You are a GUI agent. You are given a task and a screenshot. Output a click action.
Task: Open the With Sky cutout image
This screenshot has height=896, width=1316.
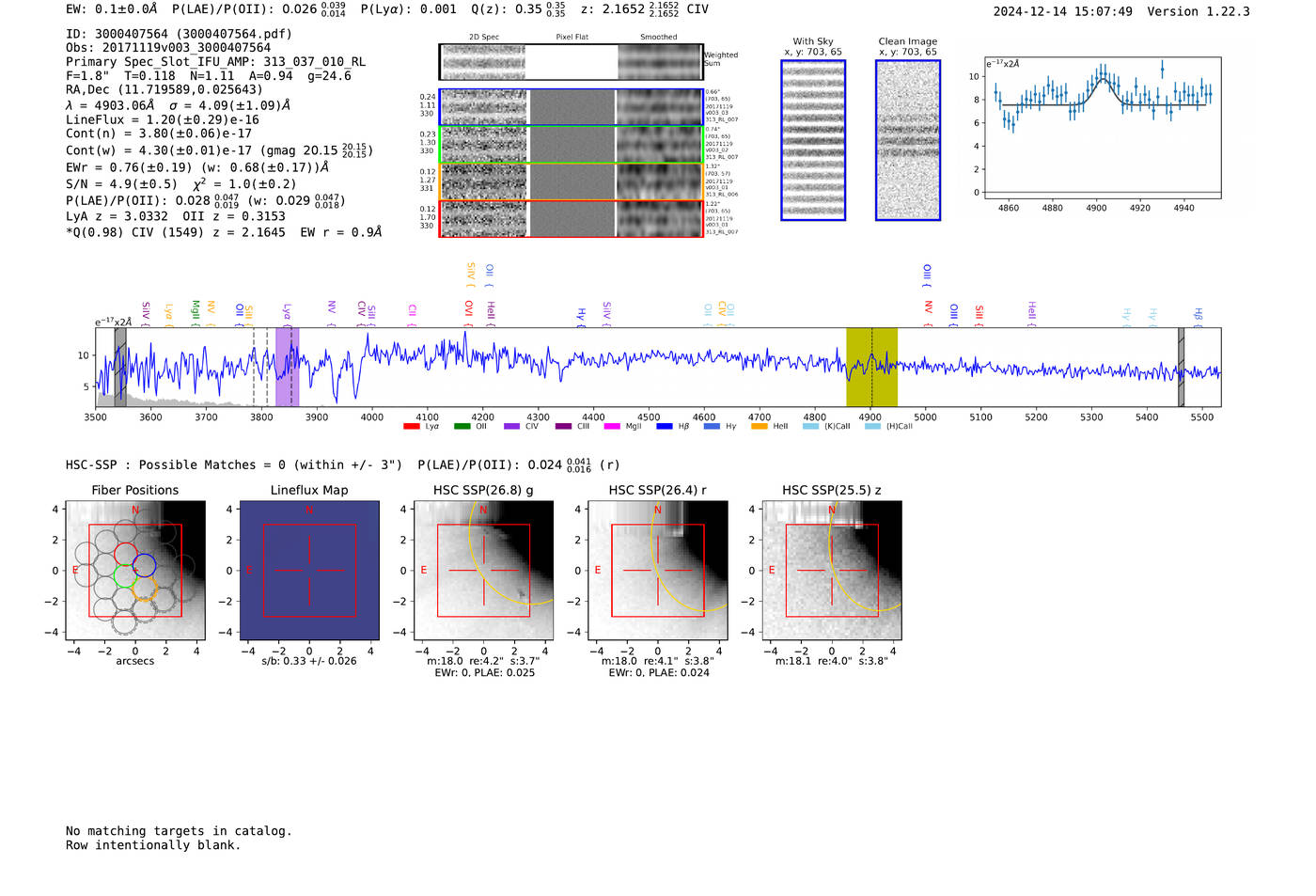813,140
